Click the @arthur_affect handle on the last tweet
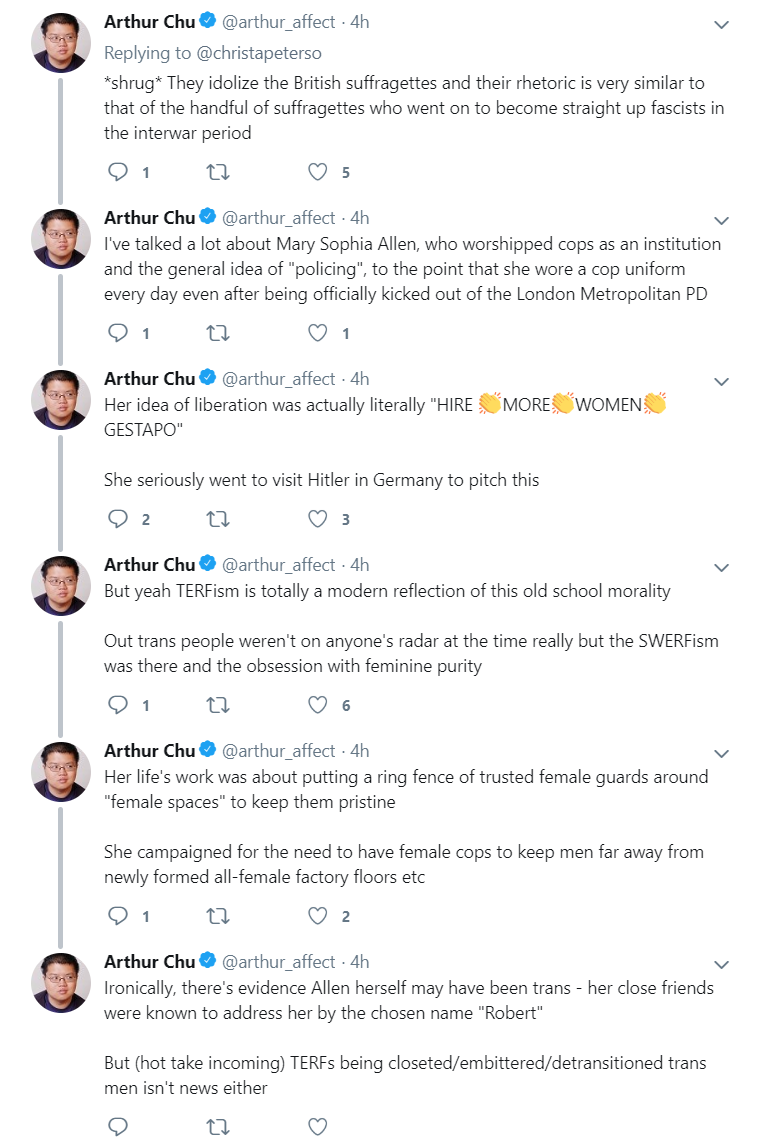The image size is (757, 1138). pyautogui.click(x=279, y=962)
